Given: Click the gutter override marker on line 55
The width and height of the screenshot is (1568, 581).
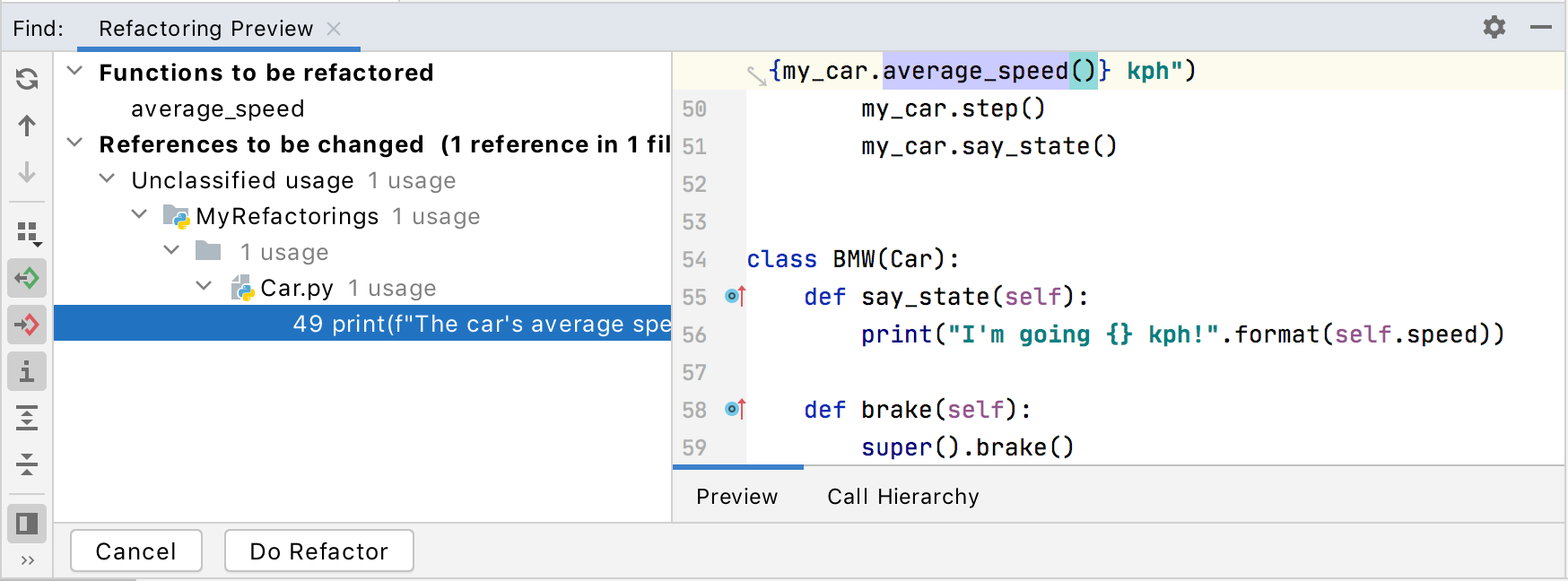Looking at the screenshot, I should 736,296.
